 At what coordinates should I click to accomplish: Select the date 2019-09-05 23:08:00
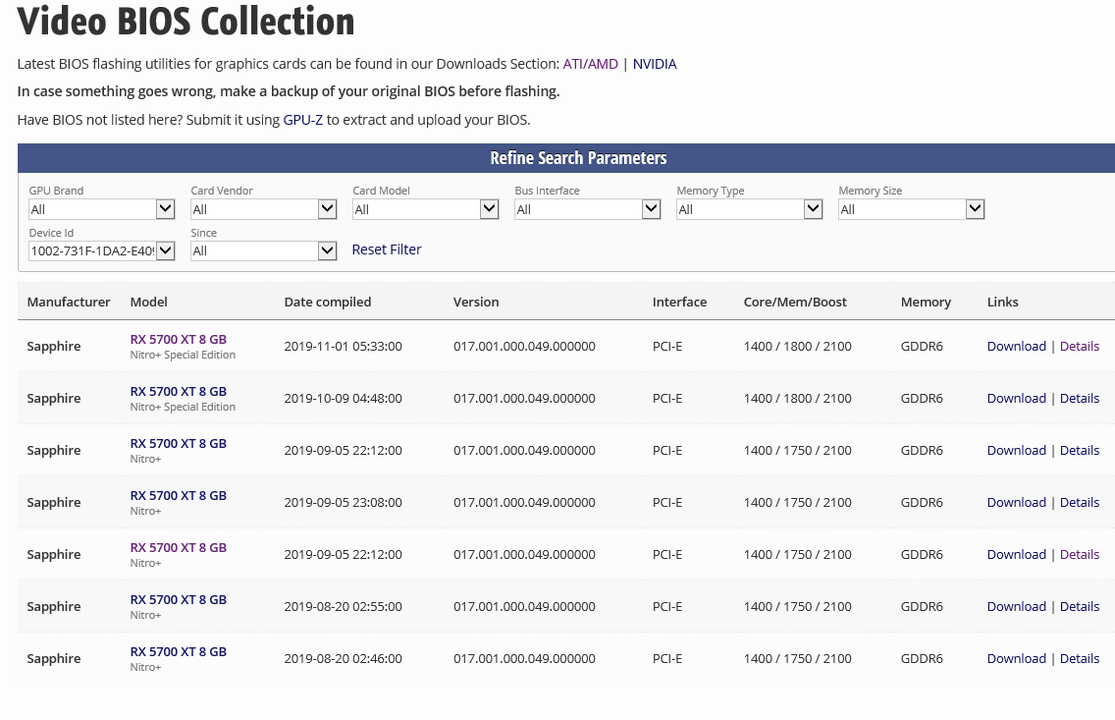tap(343, 503)
